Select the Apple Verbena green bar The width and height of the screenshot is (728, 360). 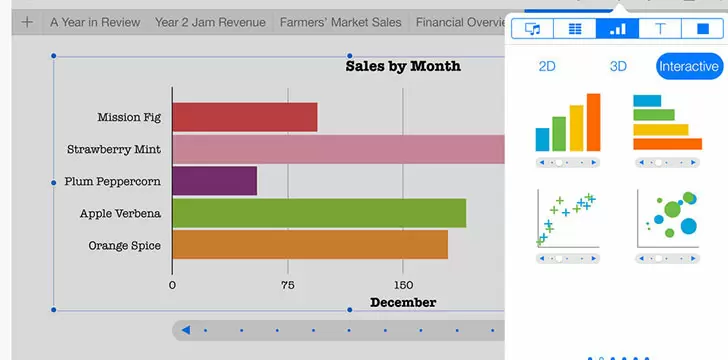tap(319, 213)
